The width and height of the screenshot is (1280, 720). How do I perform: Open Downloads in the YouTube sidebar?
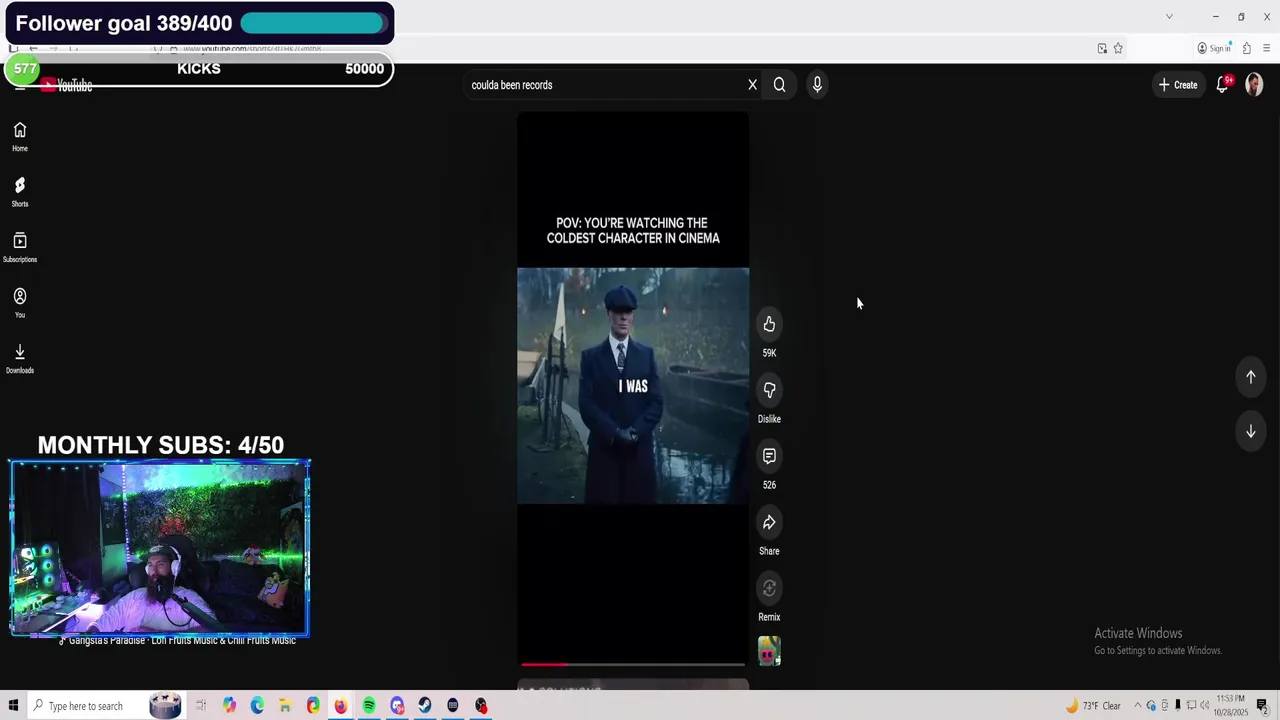click(x=19, y=359)
